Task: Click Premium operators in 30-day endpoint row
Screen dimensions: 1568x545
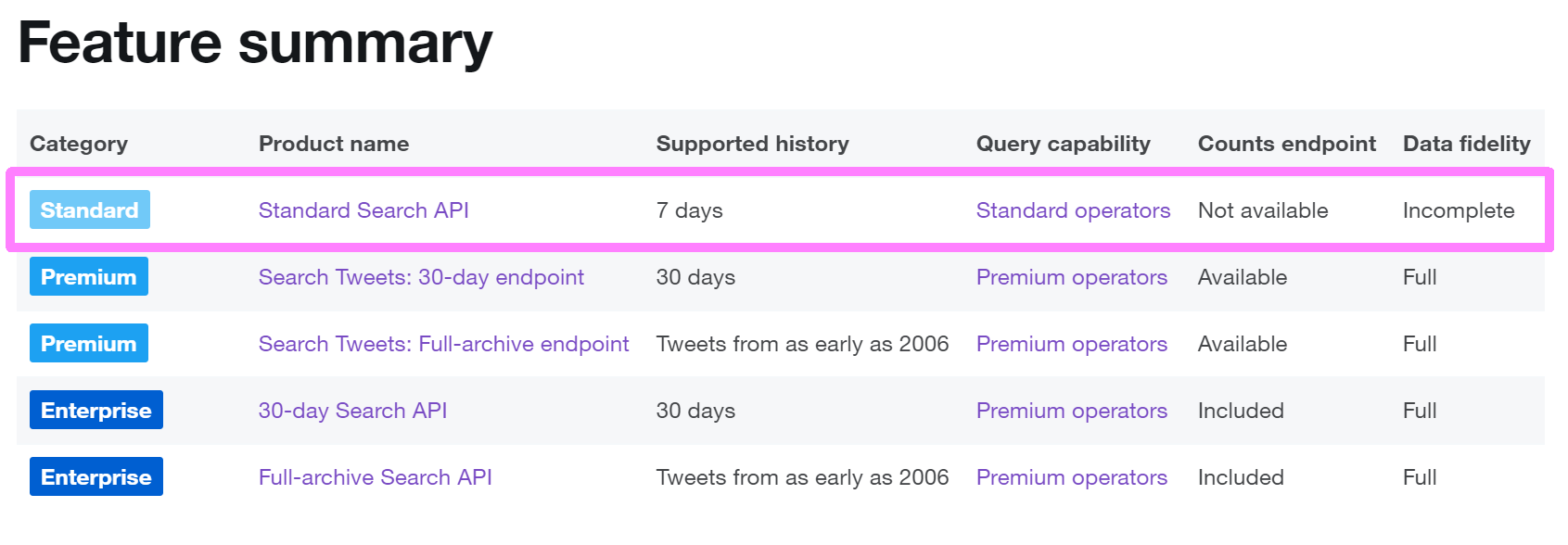Action: (1071, 277)
